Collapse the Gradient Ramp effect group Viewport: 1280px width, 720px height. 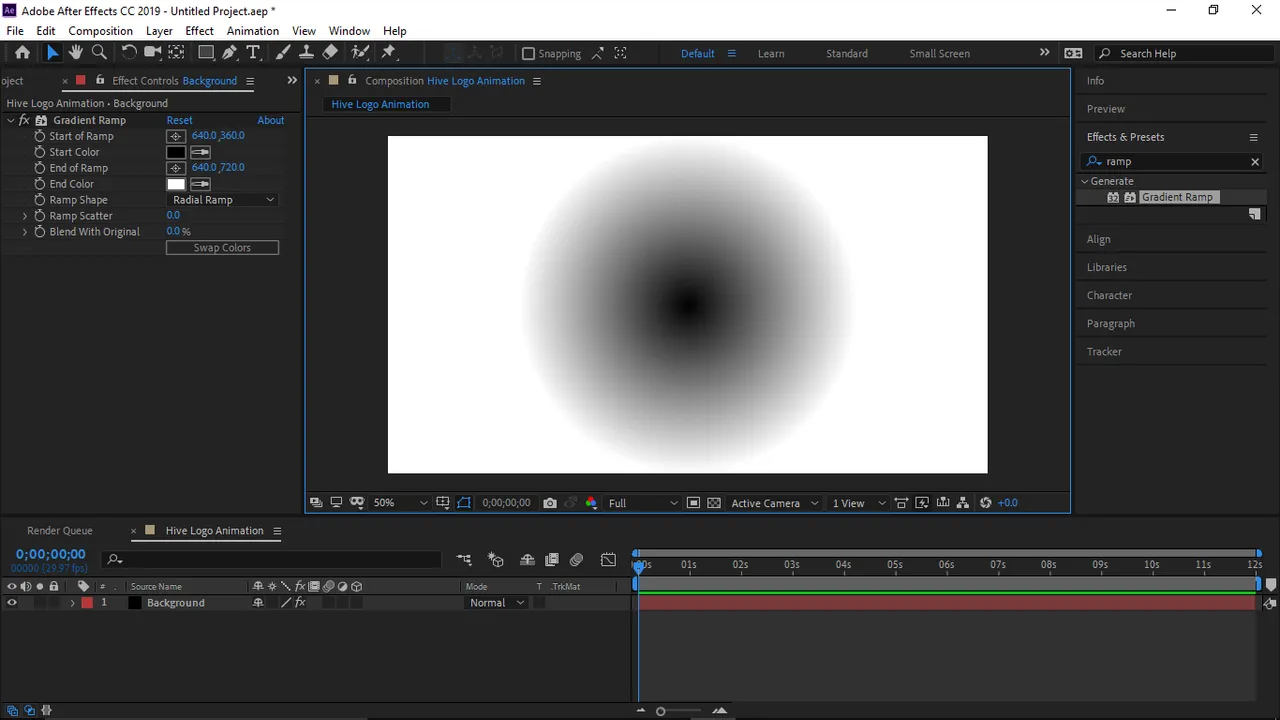11,120
